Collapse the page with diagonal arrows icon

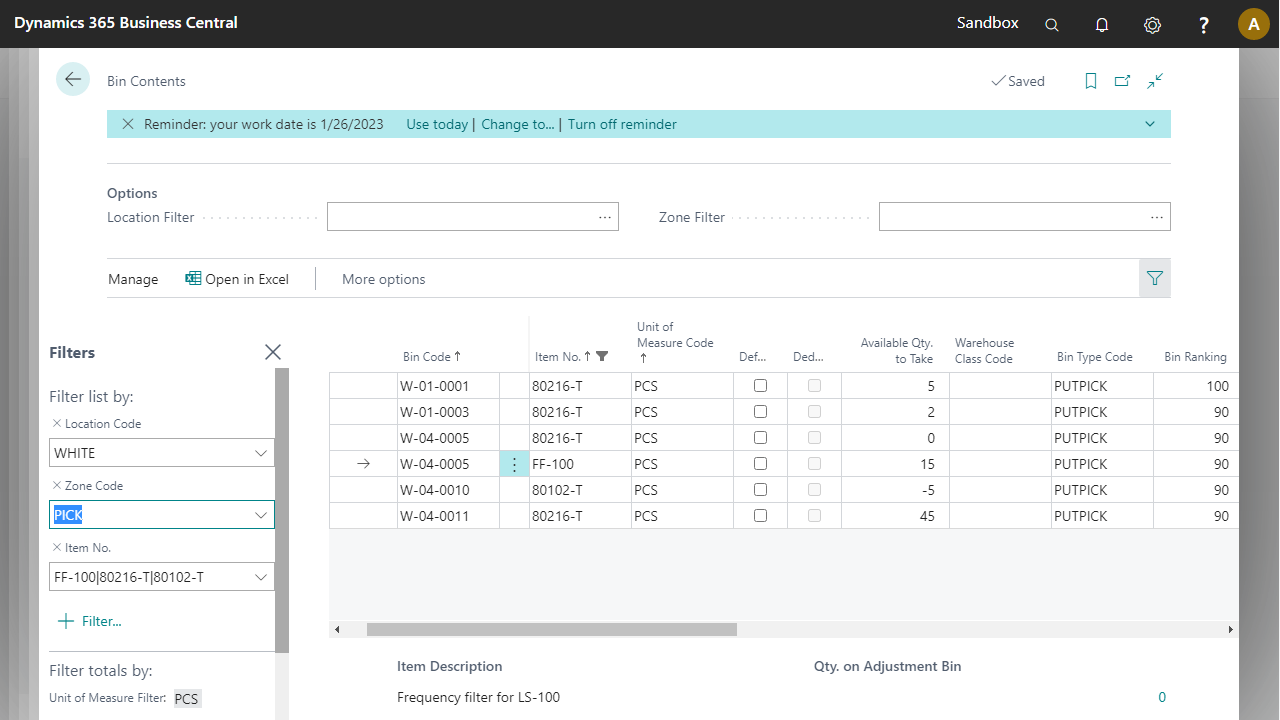pos(1155,81)
